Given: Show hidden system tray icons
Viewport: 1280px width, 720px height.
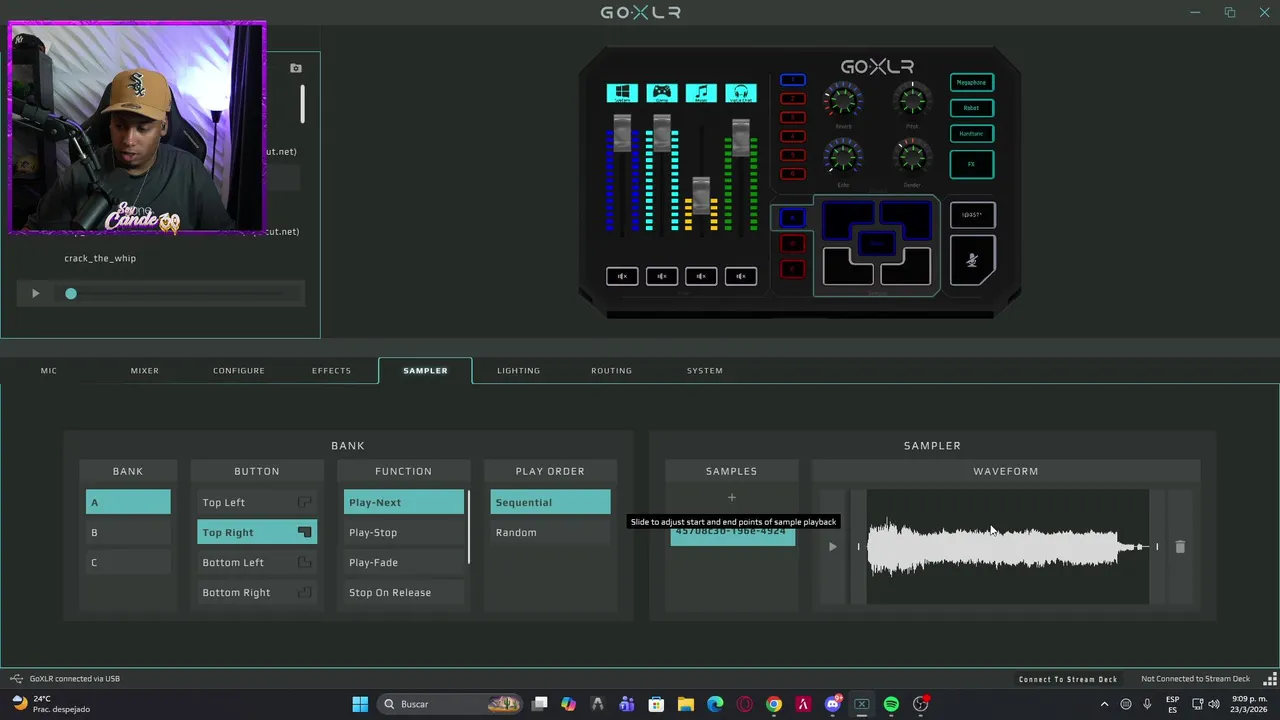Looking at the screenshot, I should 1104,704.
